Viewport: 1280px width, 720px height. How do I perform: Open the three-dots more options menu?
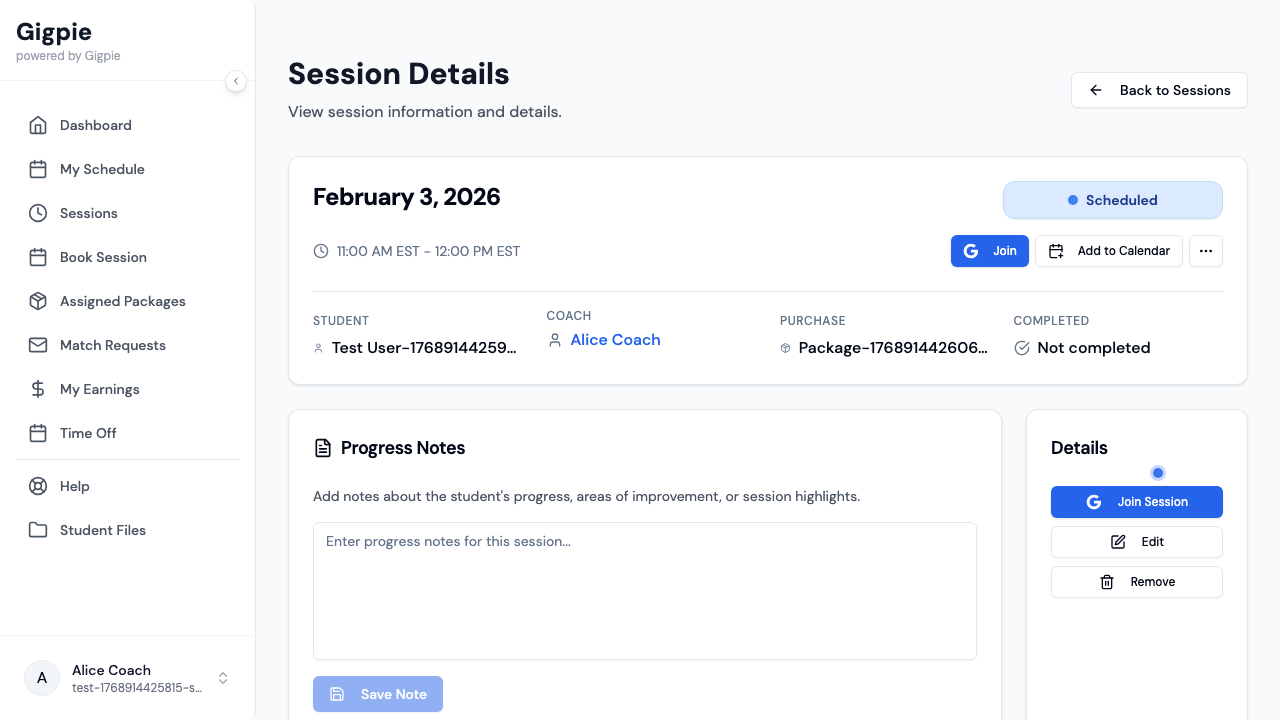[1206, 251]
